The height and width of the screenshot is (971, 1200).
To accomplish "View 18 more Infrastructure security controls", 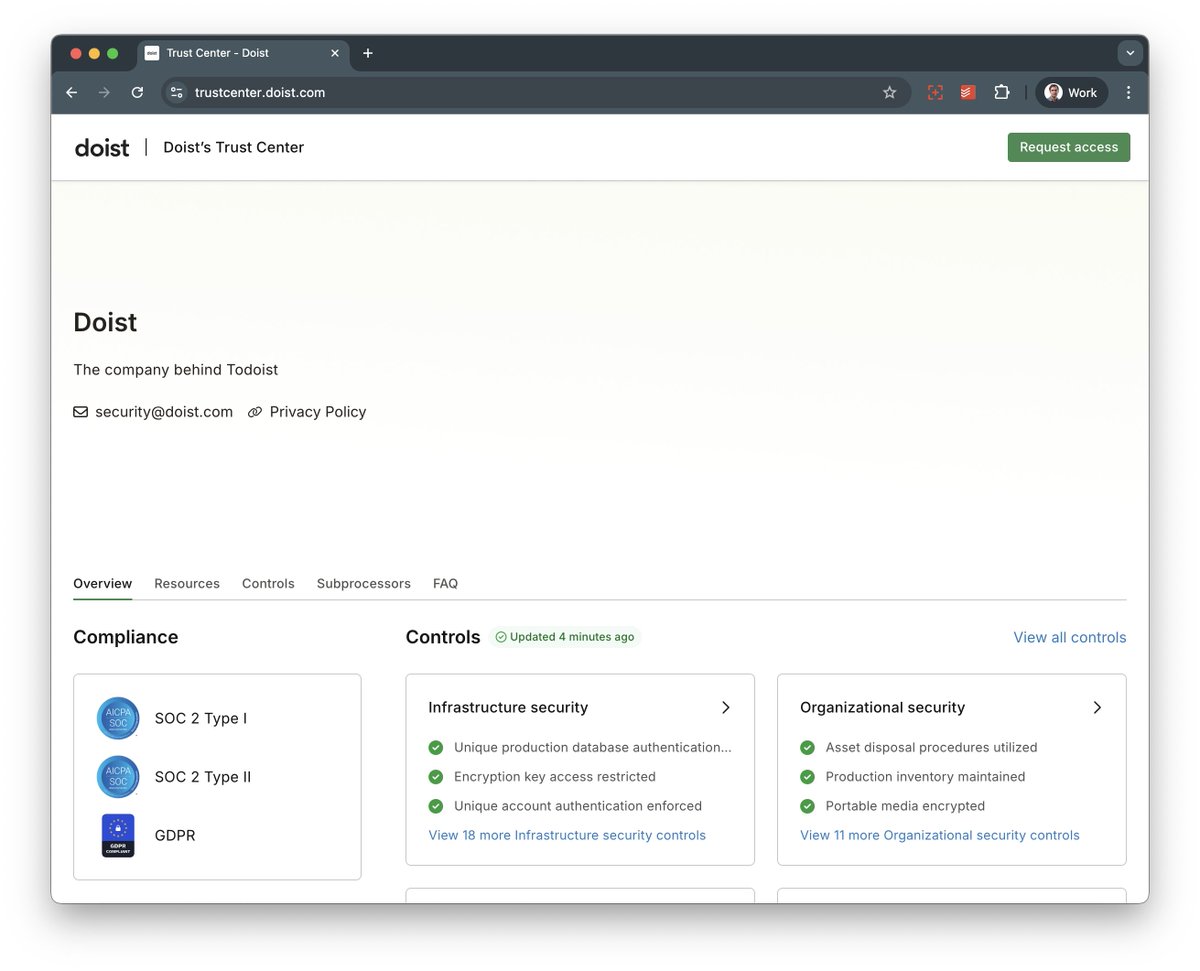I will 567,835.
